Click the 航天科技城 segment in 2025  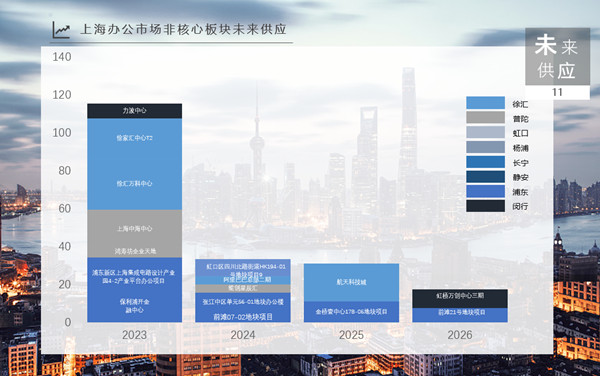351,282
